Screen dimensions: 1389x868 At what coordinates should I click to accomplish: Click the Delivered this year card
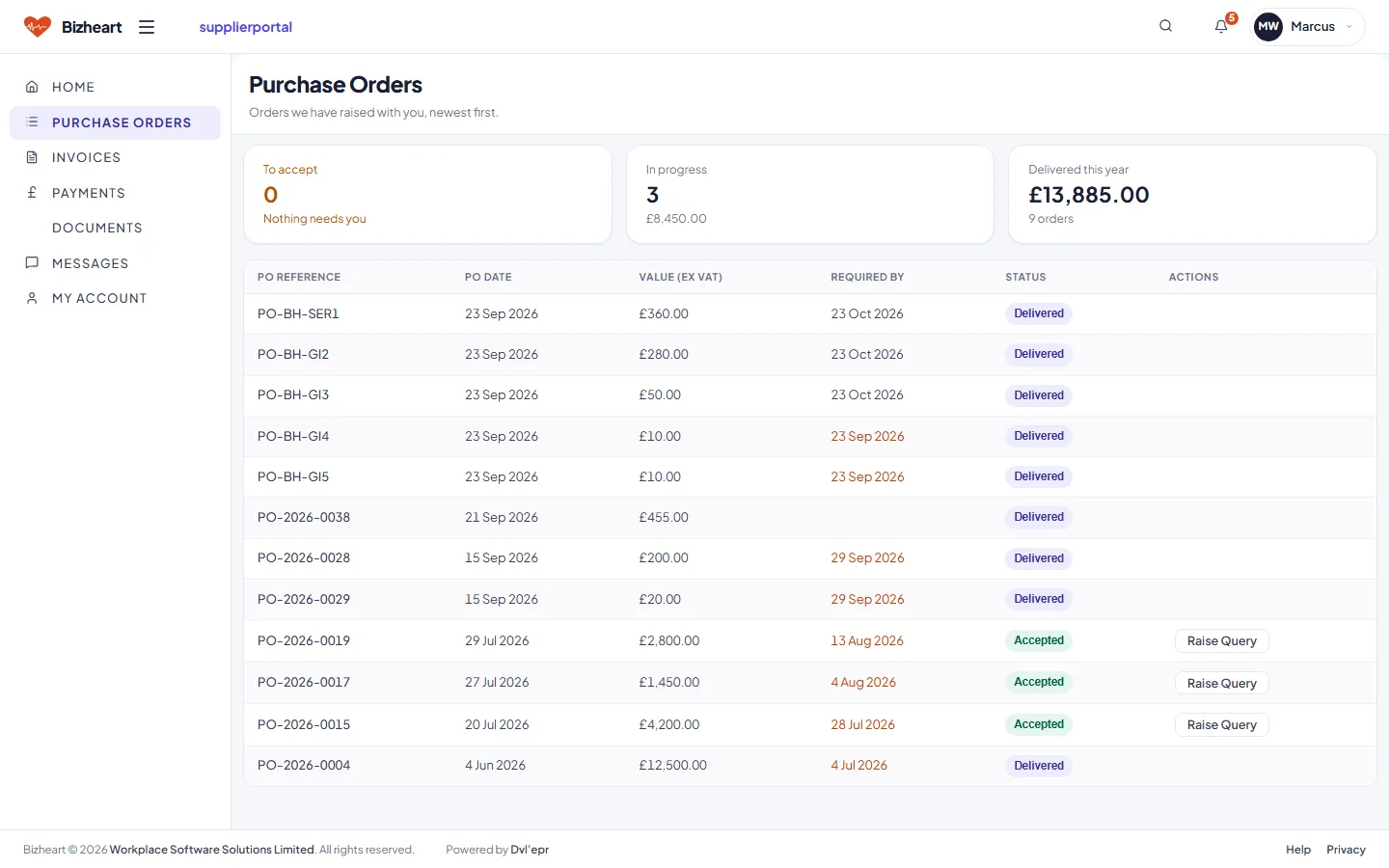click(1192, 194)
